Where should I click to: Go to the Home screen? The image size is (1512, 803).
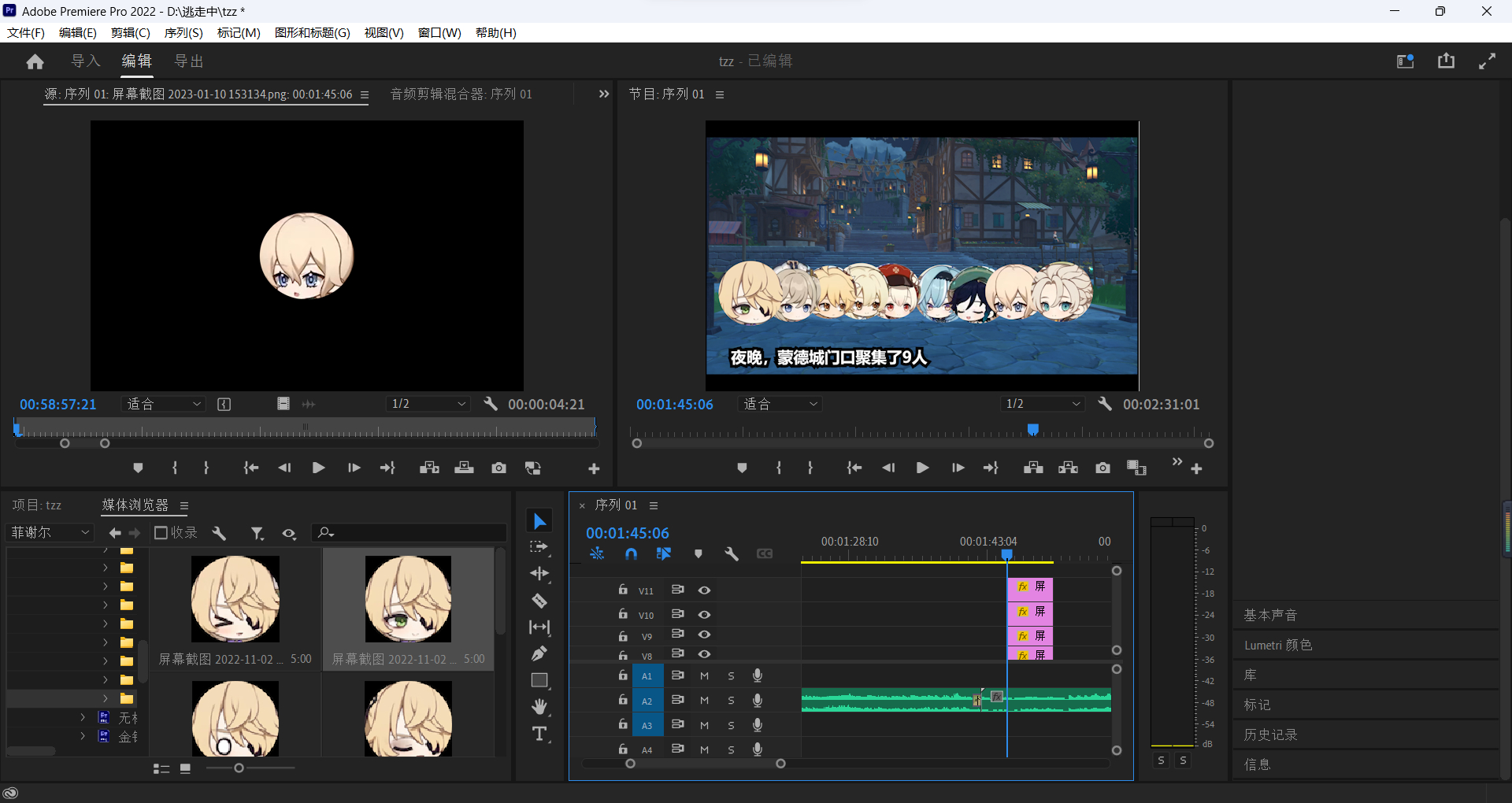pyautogui.click(x=35, y=61)
